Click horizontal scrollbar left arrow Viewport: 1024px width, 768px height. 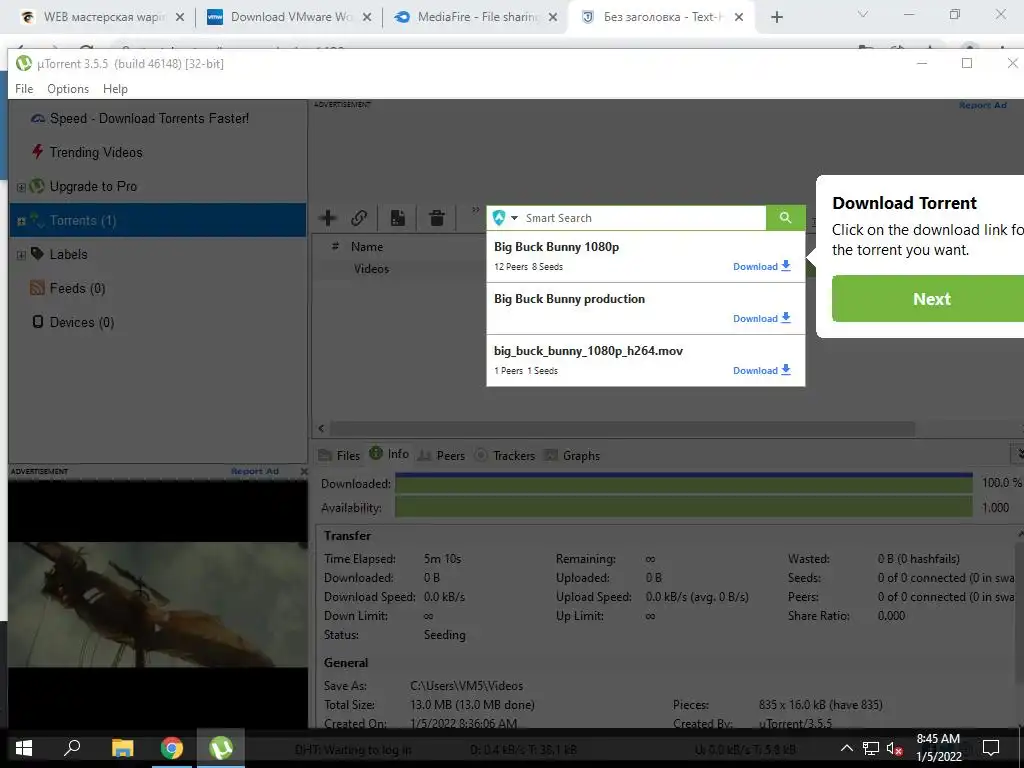(x=321, y=428)
